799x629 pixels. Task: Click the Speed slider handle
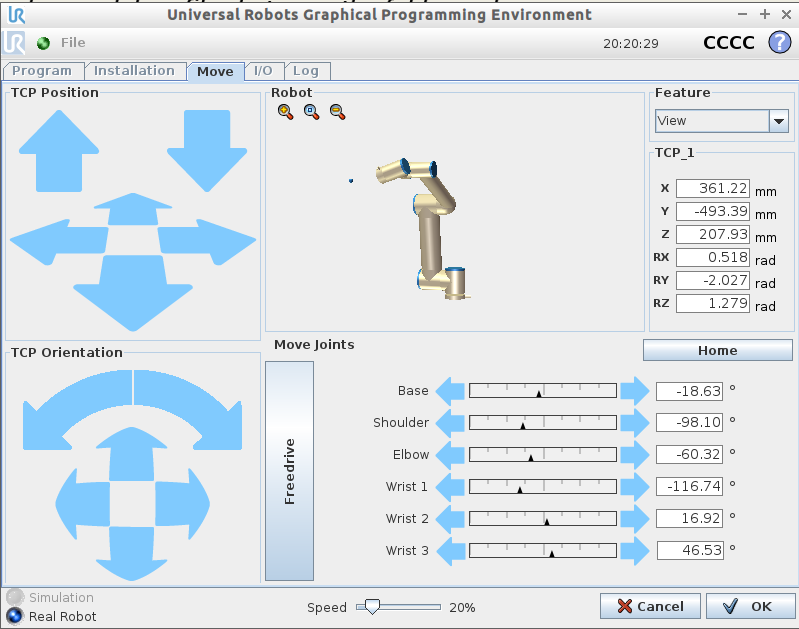point(373,607)
